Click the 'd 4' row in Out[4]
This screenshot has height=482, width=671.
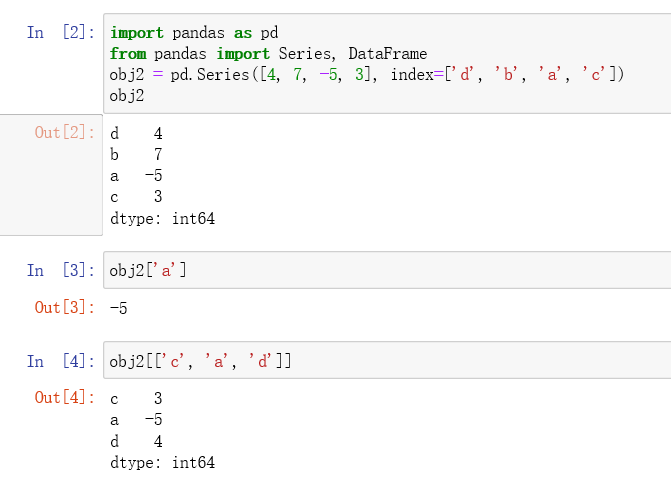[136, 441]
